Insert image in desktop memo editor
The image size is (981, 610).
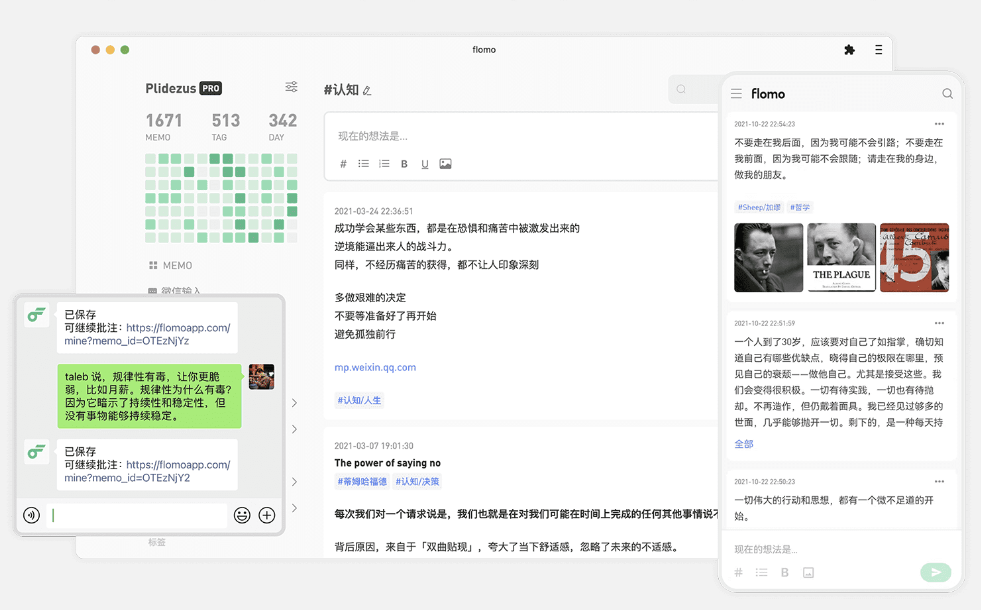(x=445, y=164)
